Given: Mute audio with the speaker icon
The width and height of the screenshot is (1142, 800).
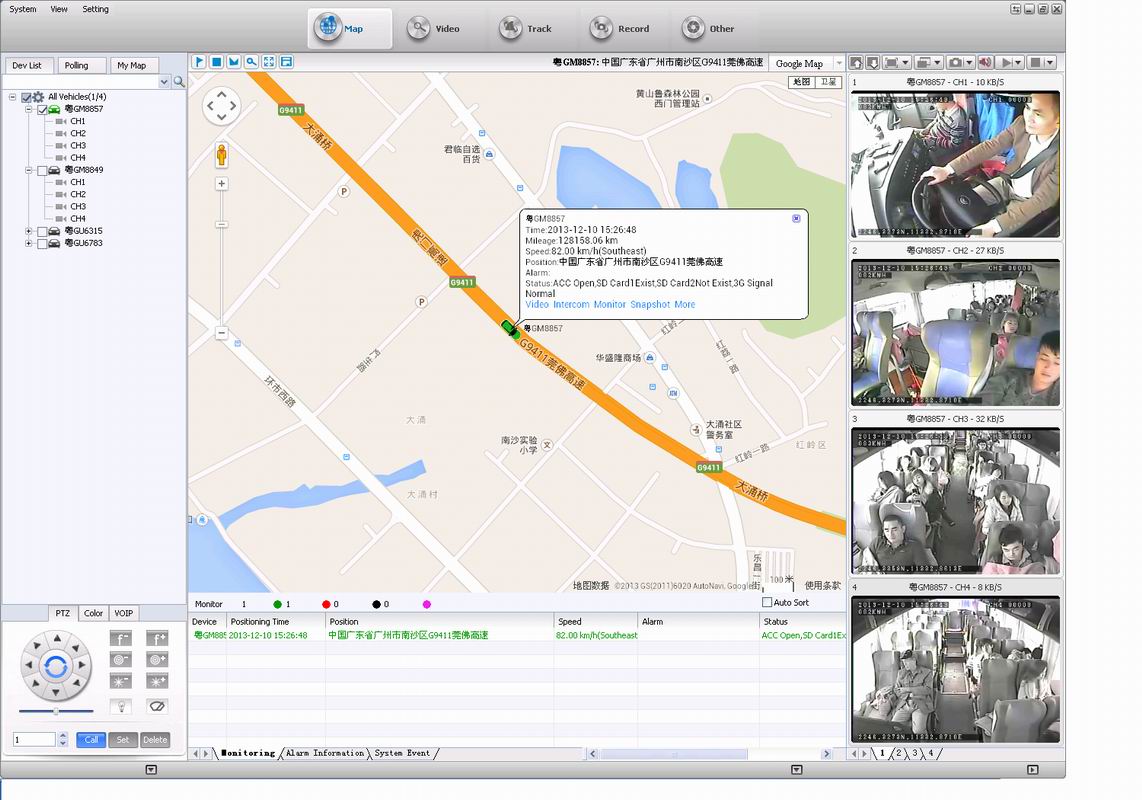Looking at the screenshot, I should click(x=984, y=63).
